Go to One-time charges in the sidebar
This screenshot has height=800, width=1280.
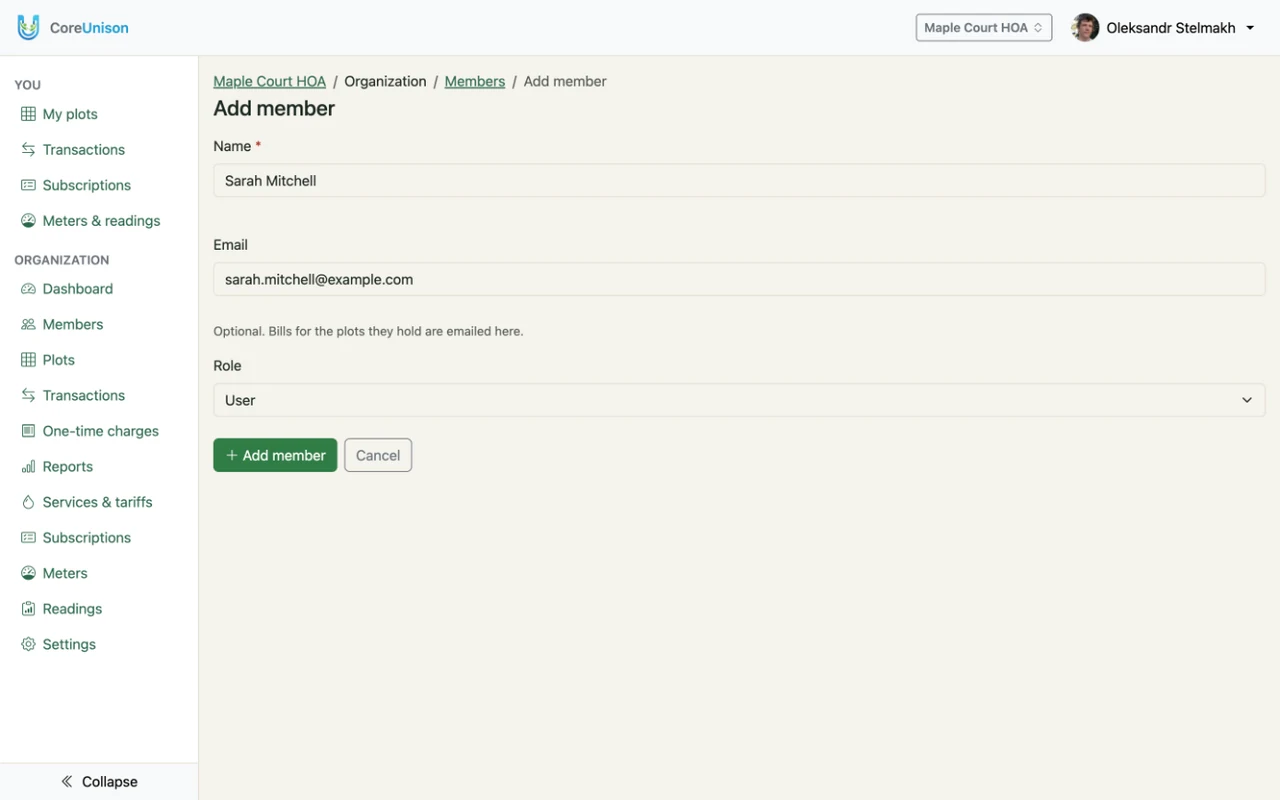click(90, 431)
